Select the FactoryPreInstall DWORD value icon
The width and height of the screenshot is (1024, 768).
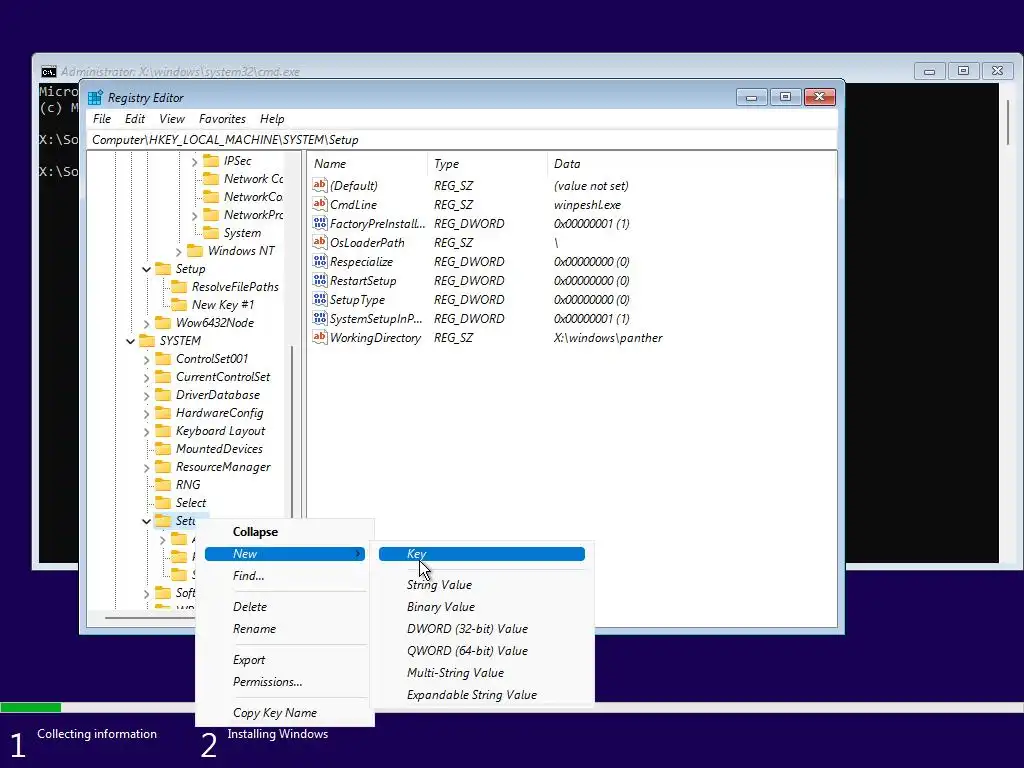[319, 223]
